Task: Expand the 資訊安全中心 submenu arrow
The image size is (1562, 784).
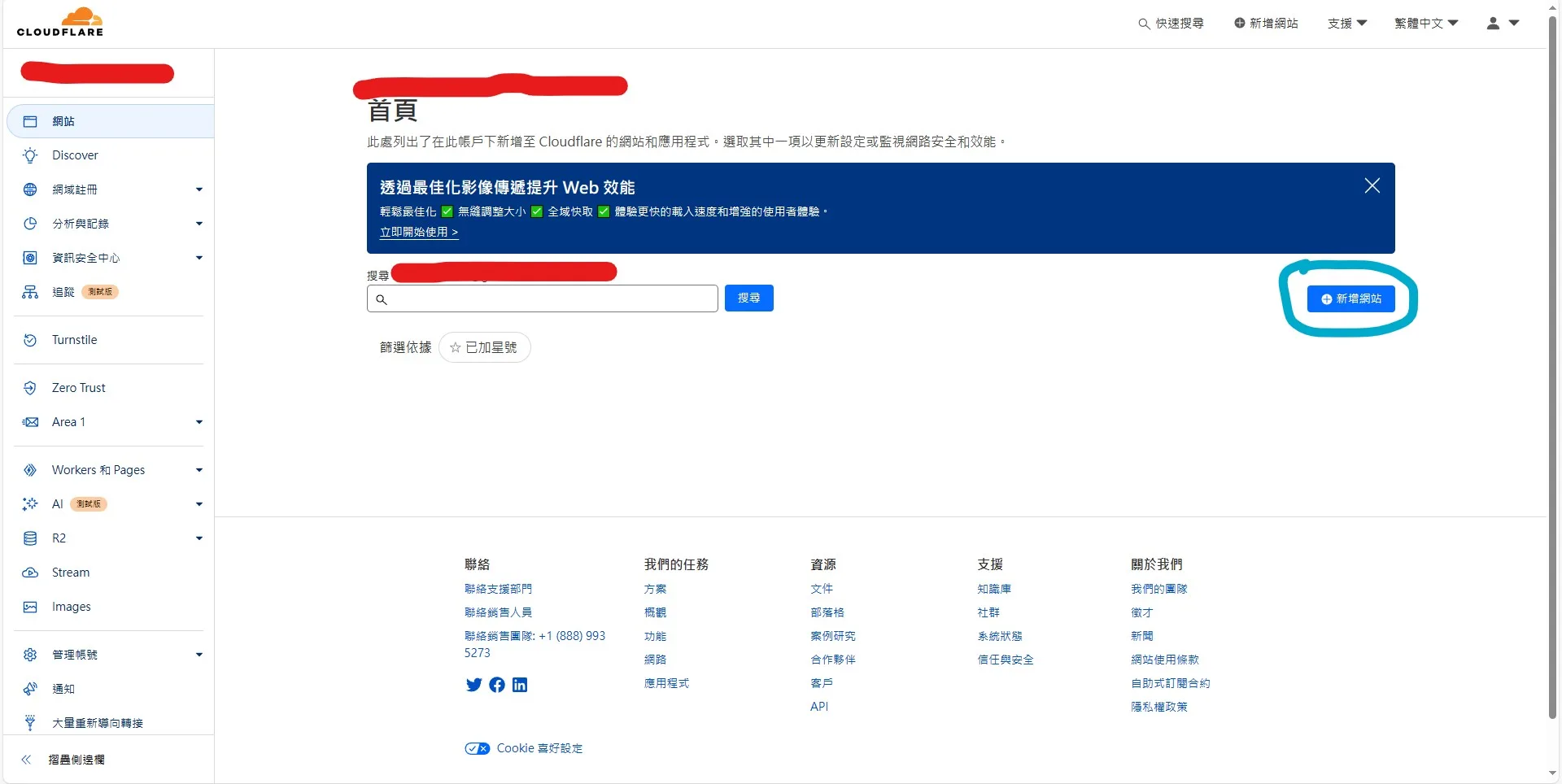Action: click(x=199, y=258)
